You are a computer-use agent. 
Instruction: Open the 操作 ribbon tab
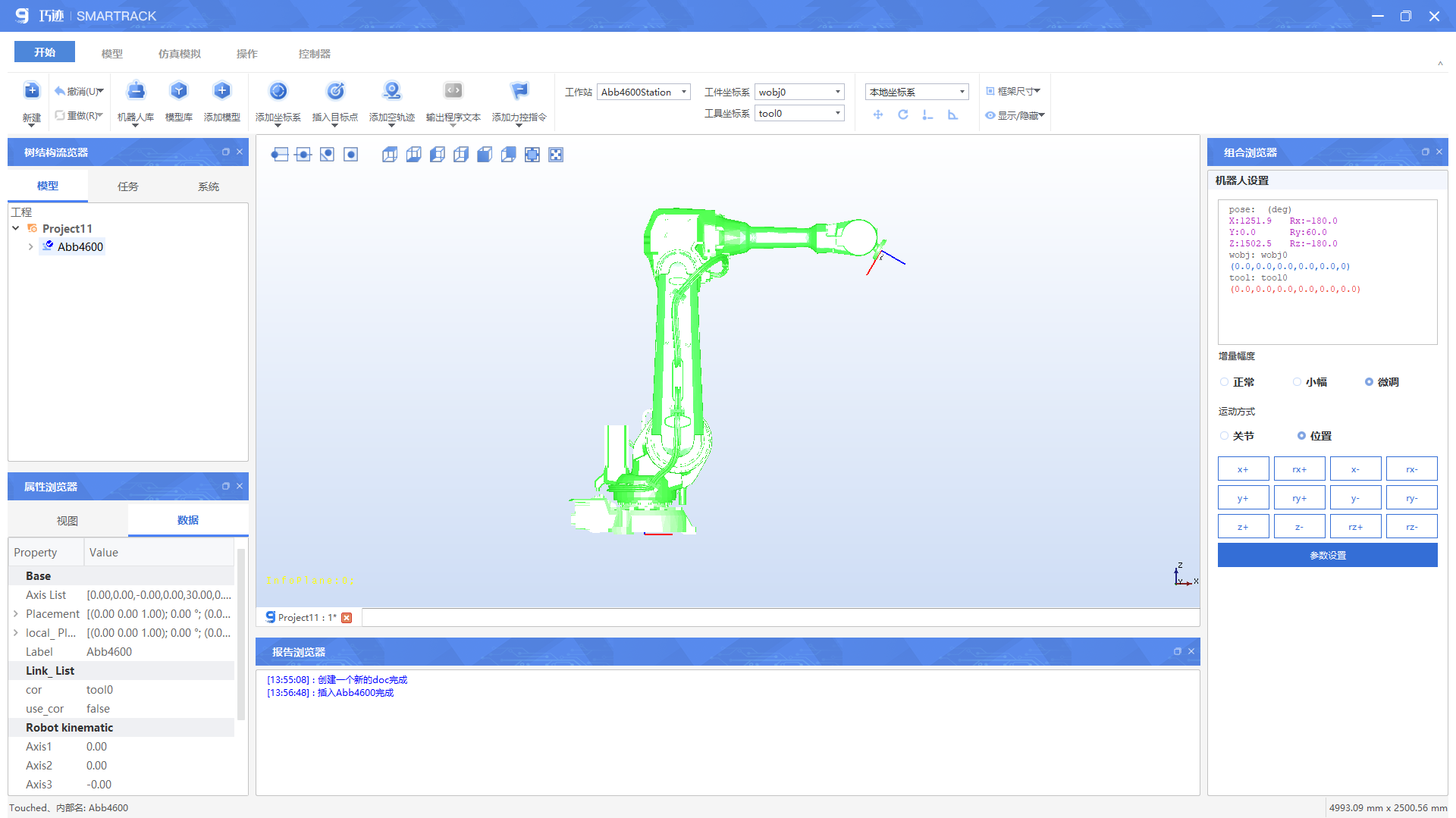coord(247,54)
